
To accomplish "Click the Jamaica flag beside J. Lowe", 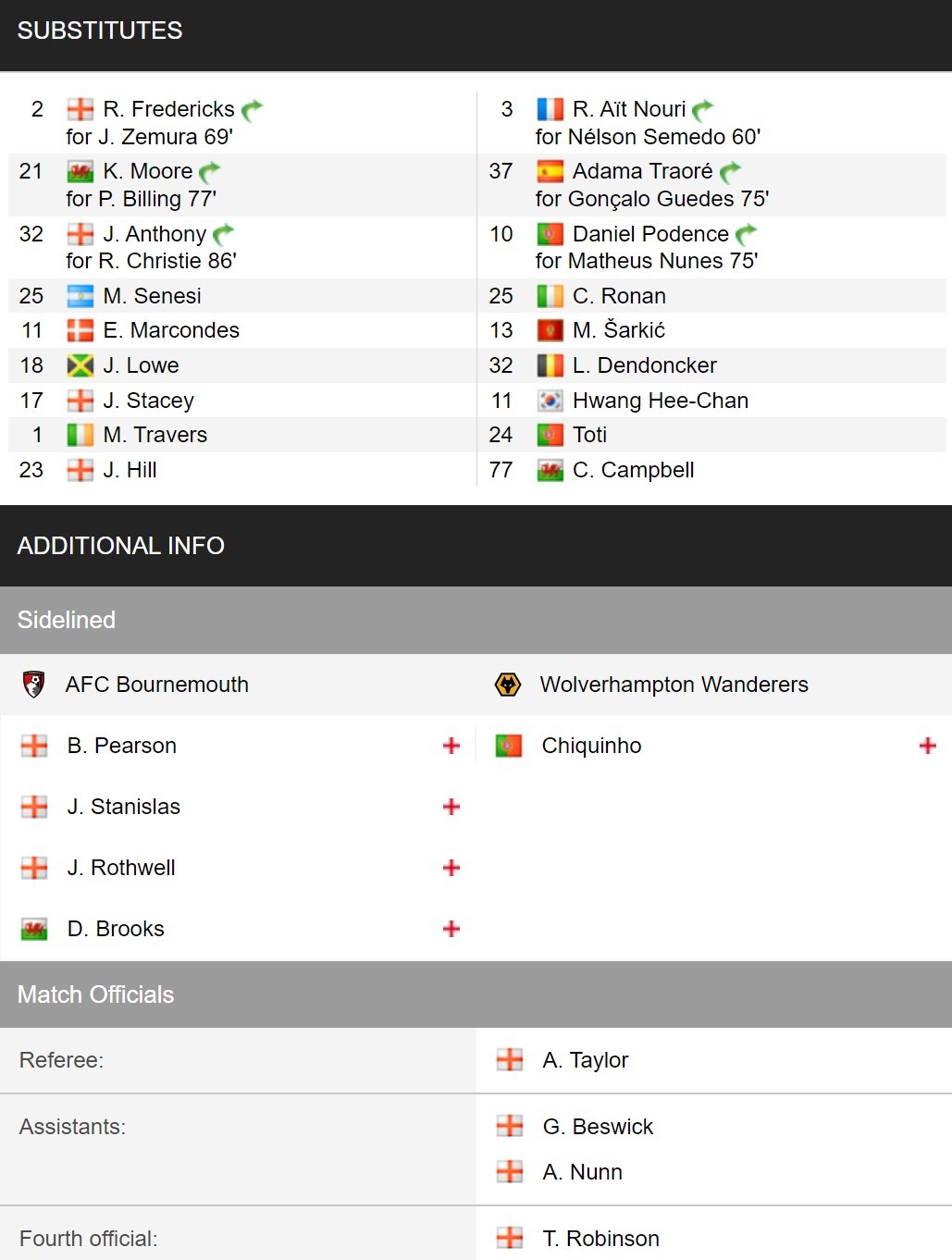I will [80, 365].
